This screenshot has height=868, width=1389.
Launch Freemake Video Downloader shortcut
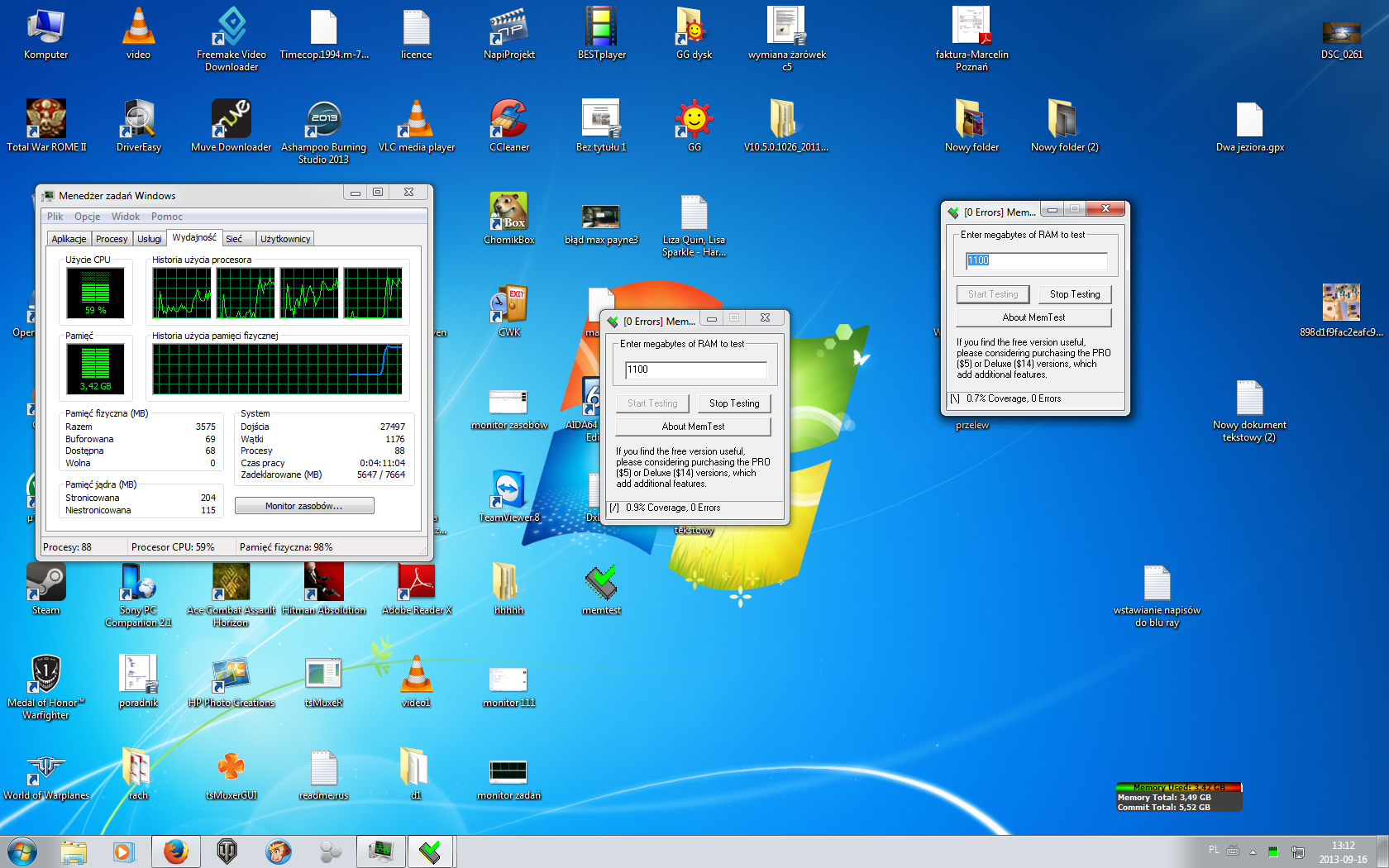pyautogui.click(x=231, y=40)
